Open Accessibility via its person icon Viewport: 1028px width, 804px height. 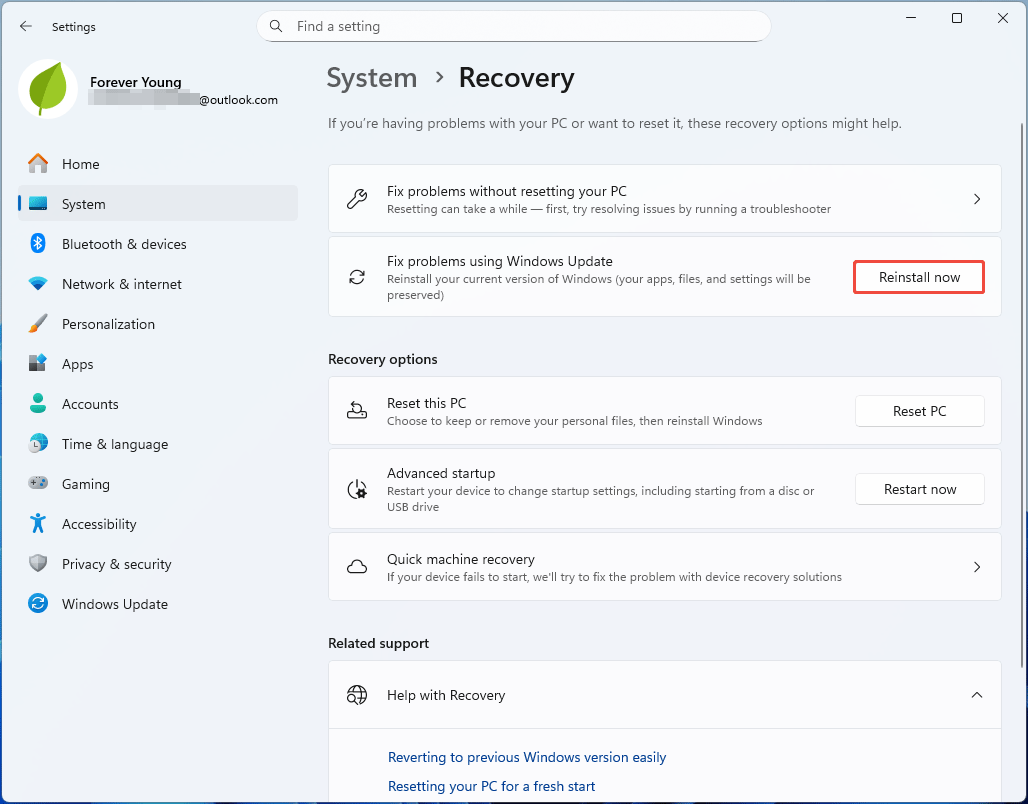point(38,524)
